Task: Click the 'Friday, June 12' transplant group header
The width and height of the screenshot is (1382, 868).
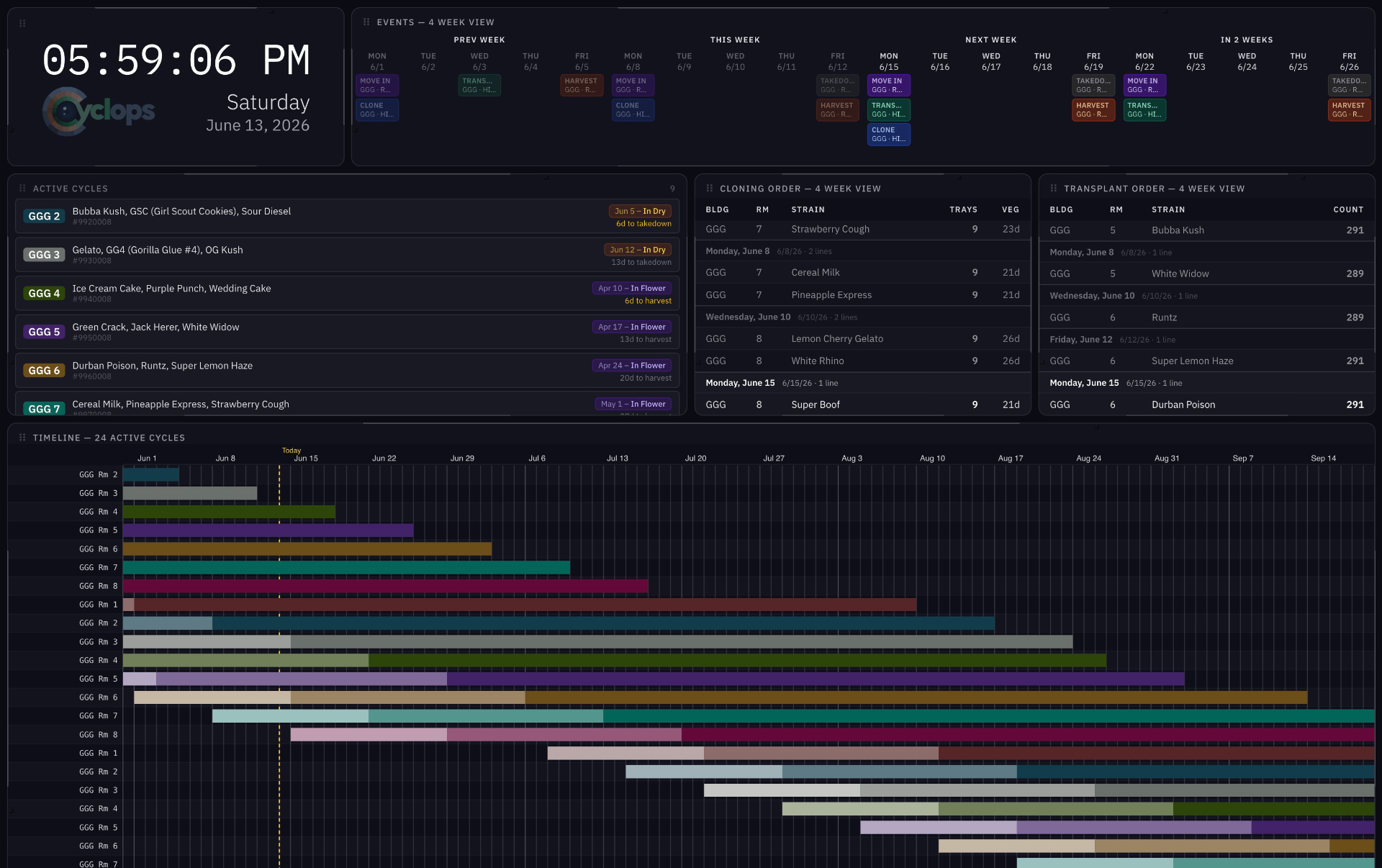Action: pos(1206,339)
